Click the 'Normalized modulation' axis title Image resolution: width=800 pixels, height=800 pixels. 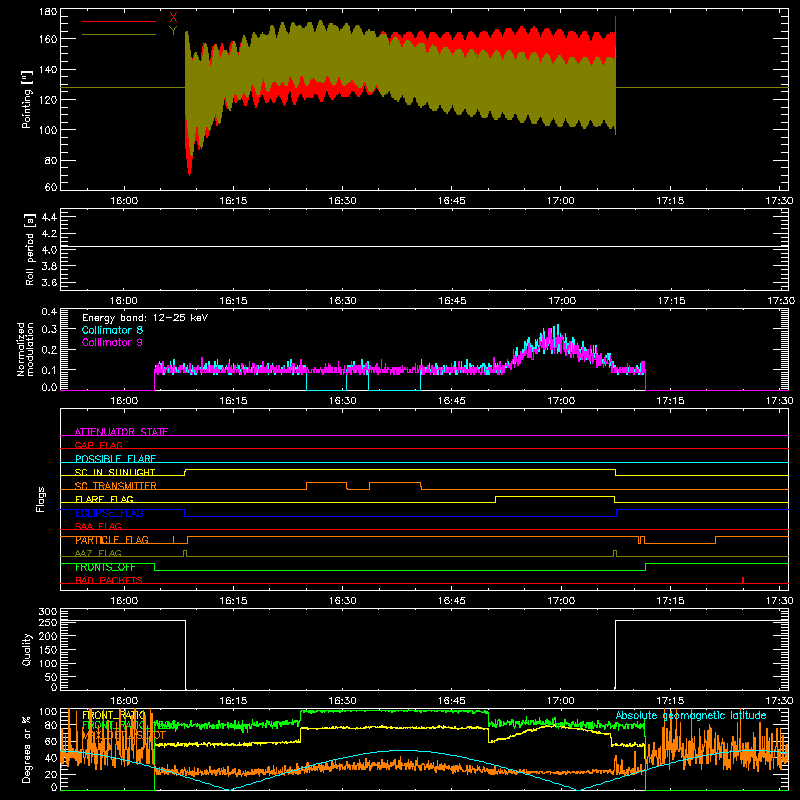(26, 349)
